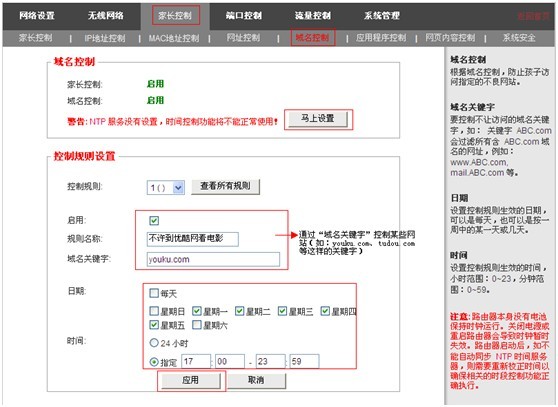Toggle the 星期日 checkbox
This screenshot has width=558, height=407.
coord(154,311)
